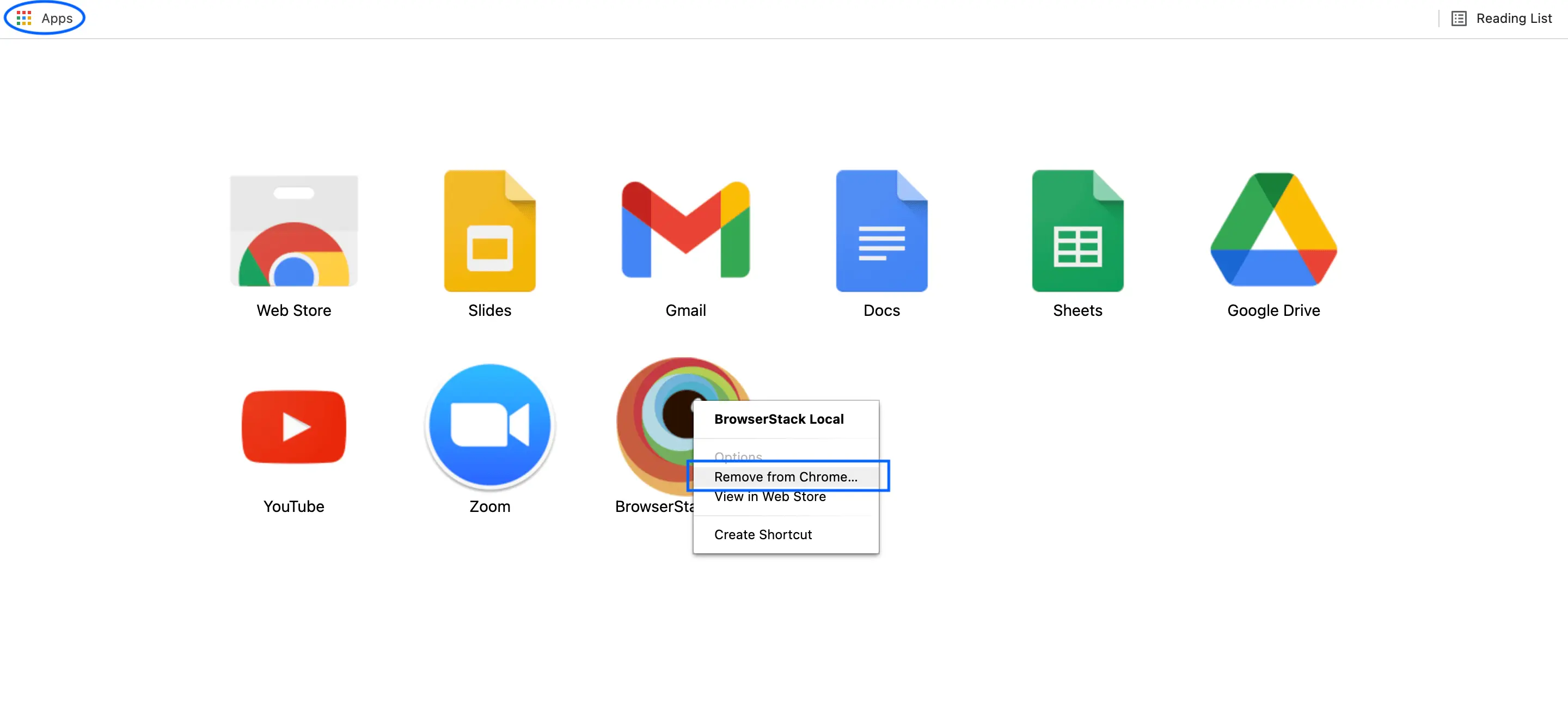Launch the Docs app icon
The width and height of the screenshot is (1568, 708).
coord(881,231)
